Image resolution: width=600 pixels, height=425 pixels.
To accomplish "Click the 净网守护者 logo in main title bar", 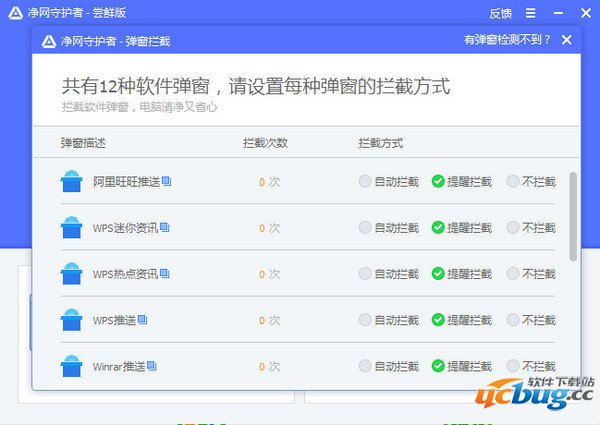I will [x=16, y=13].
